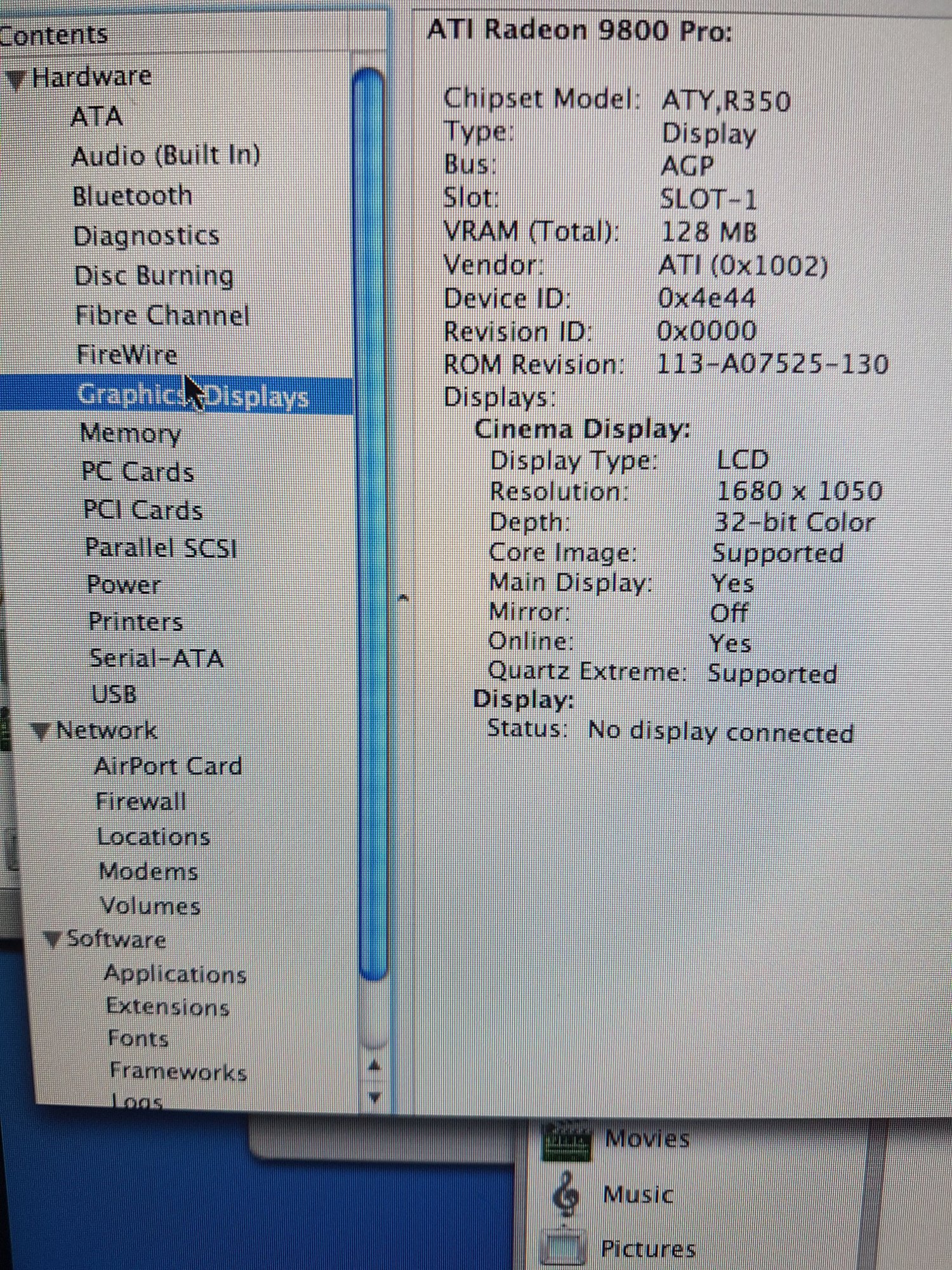Open Pictures folder icon in Finder window

[564, 1248]
